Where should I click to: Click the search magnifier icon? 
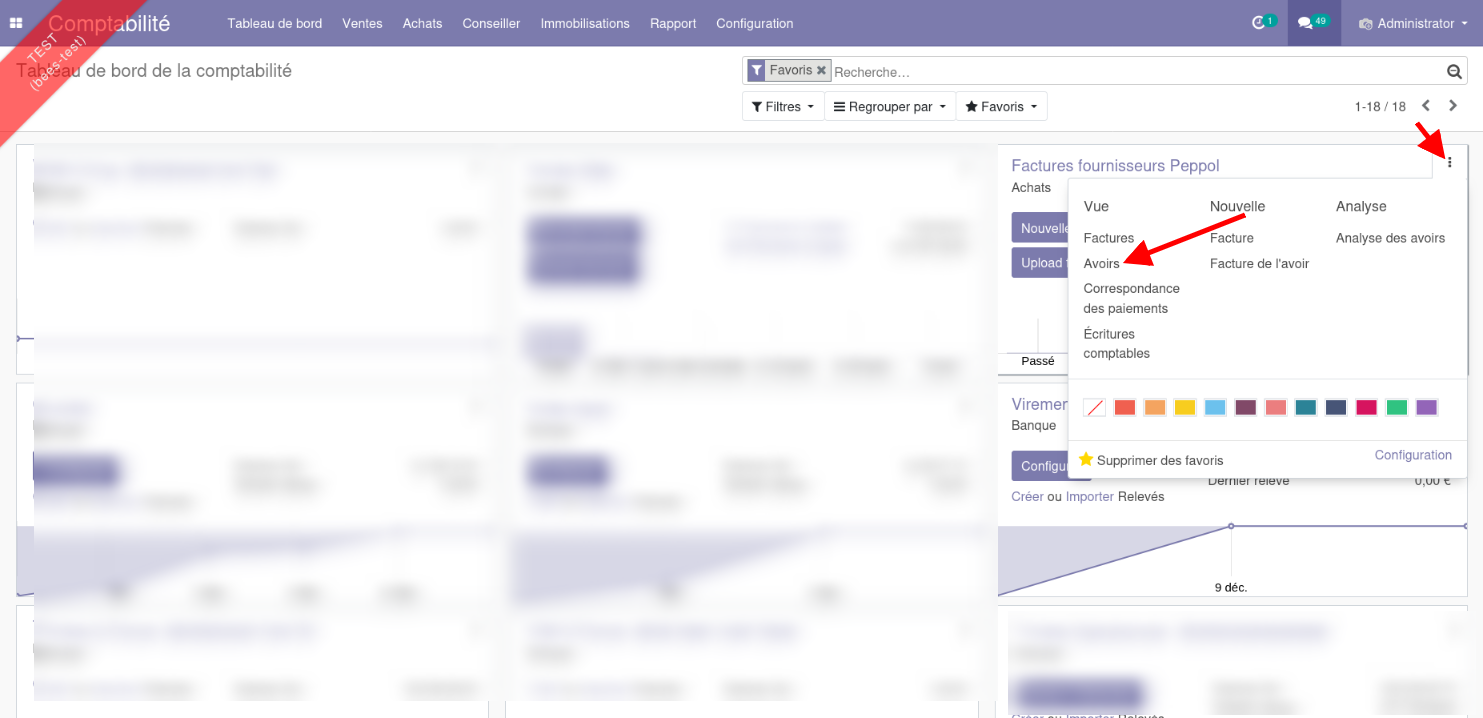tap(1454, 72)
